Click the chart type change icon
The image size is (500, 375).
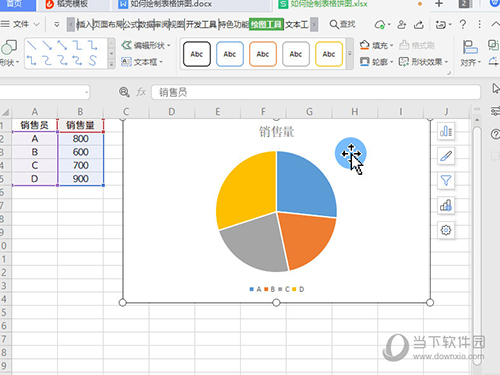click(446, 205)
